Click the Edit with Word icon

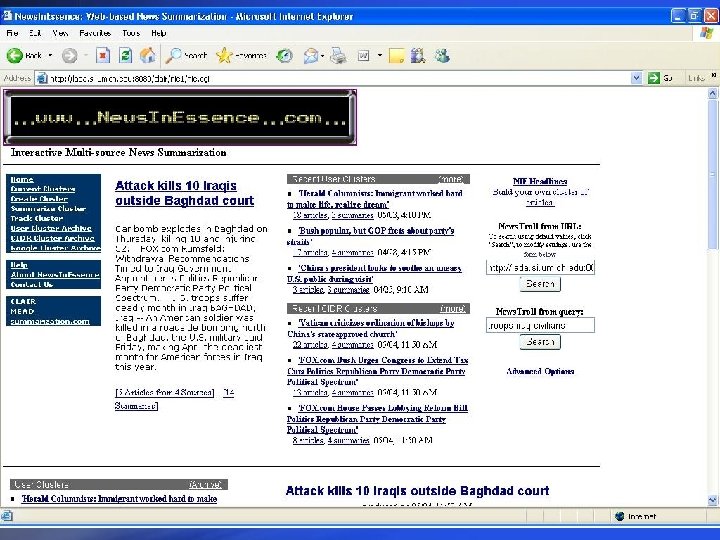point(364,56)
